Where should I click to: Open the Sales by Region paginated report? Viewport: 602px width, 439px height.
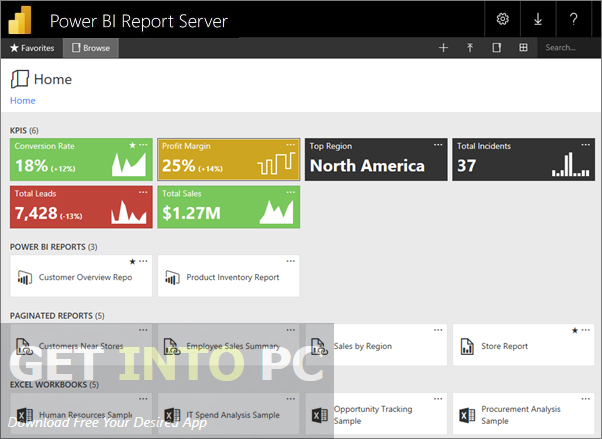[x=376, y=345]
